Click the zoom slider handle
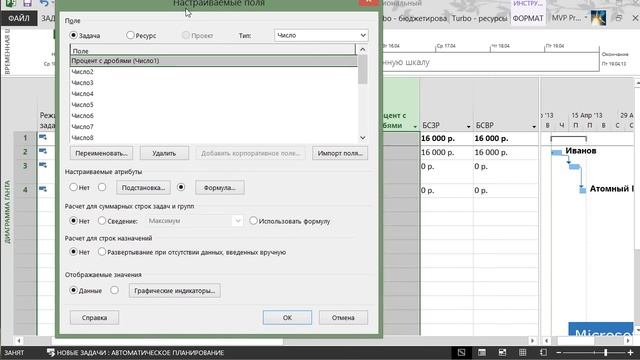 pyautogui.click(x=605, y=352)
